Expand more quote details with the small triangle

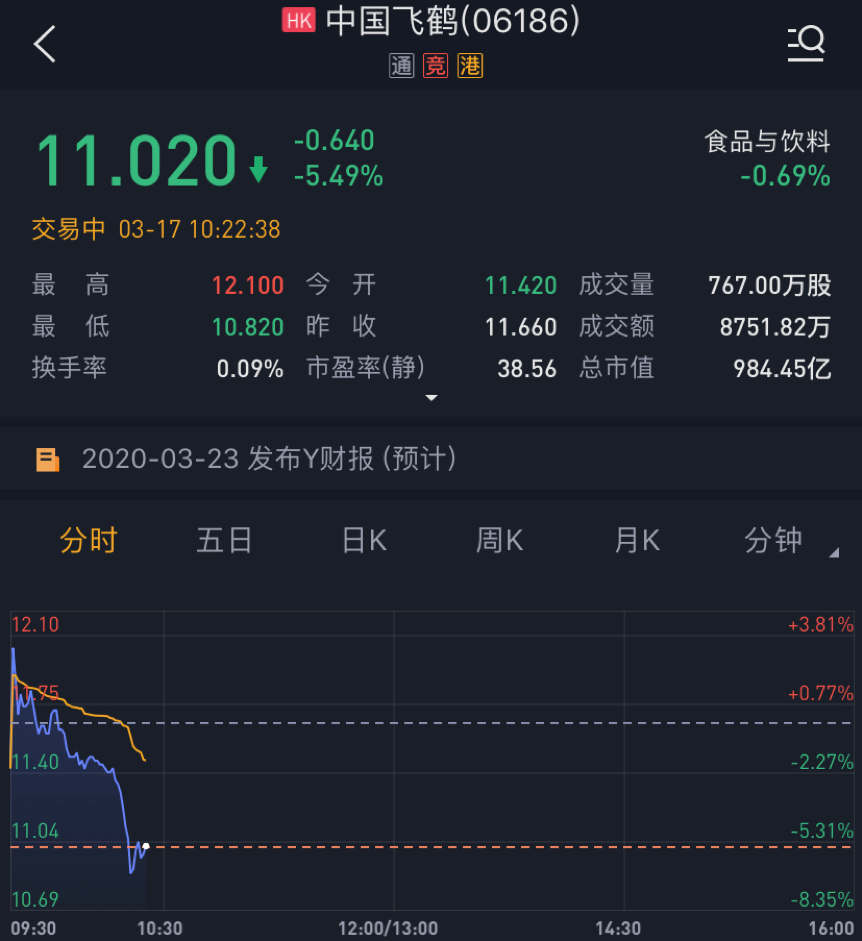(x=431, y=398)
